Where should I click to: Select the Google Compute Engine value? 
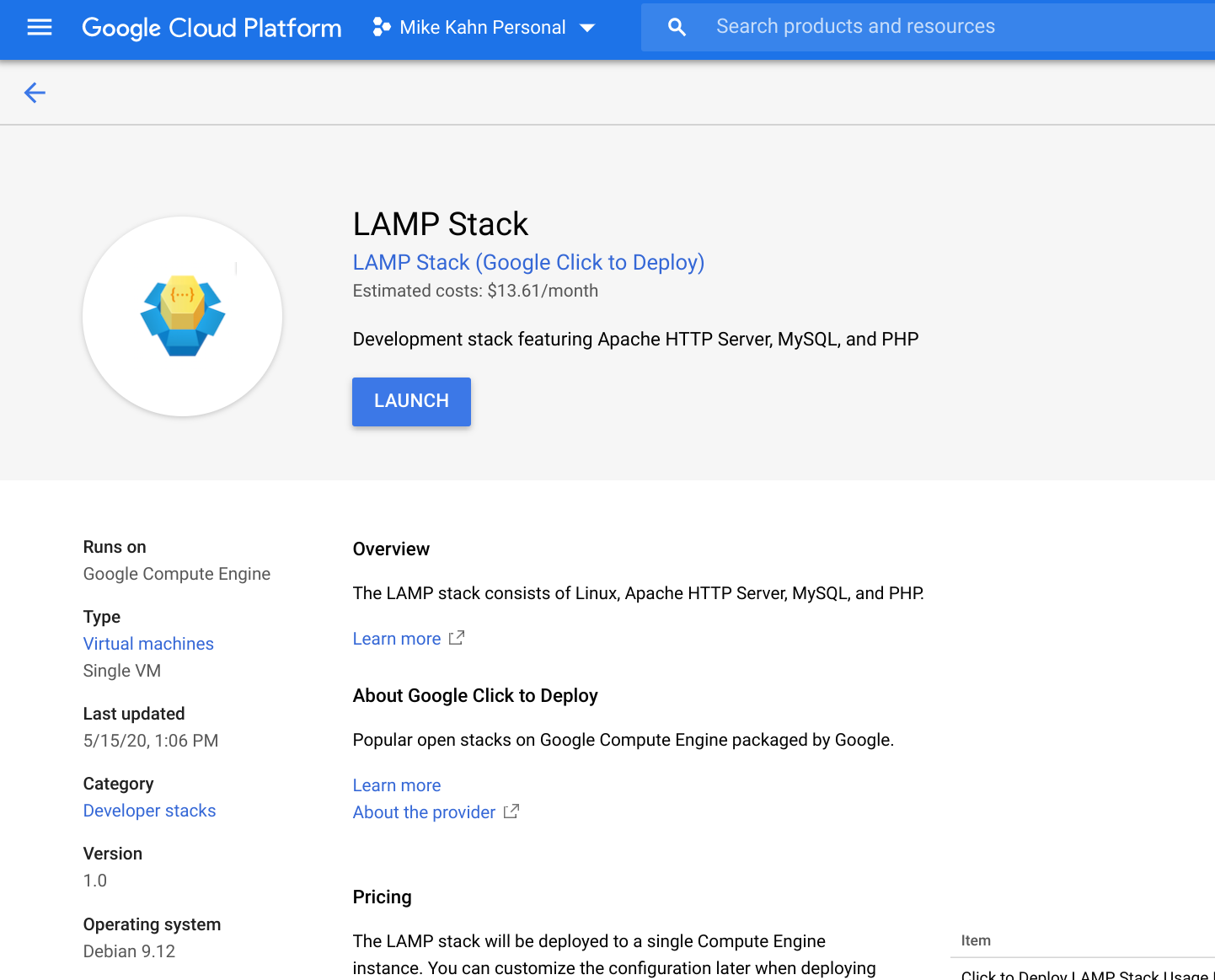click(x=177, y=574)
